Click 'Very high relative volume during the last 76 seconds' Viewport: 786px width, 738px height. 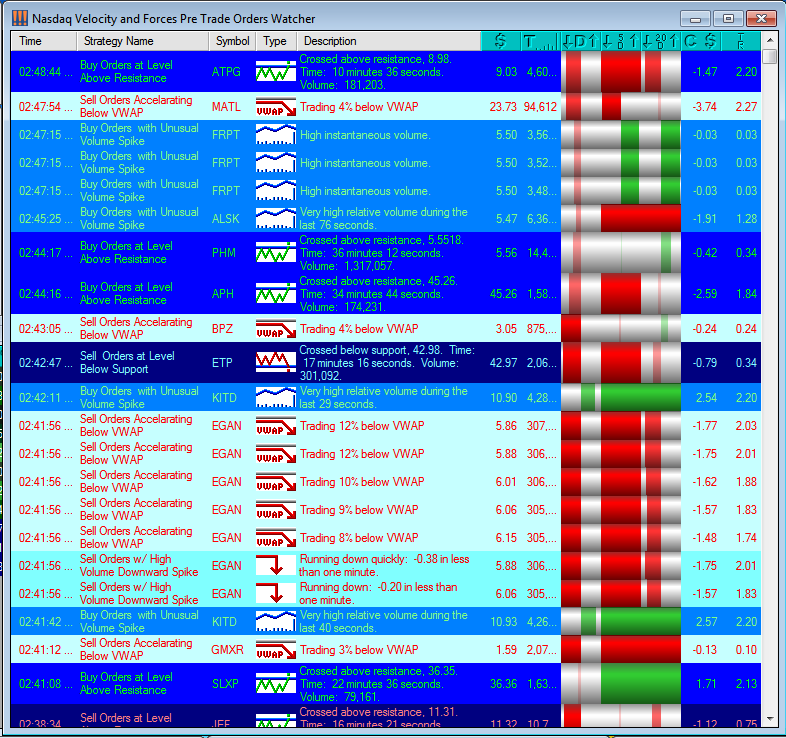click(x=383, y=219)
